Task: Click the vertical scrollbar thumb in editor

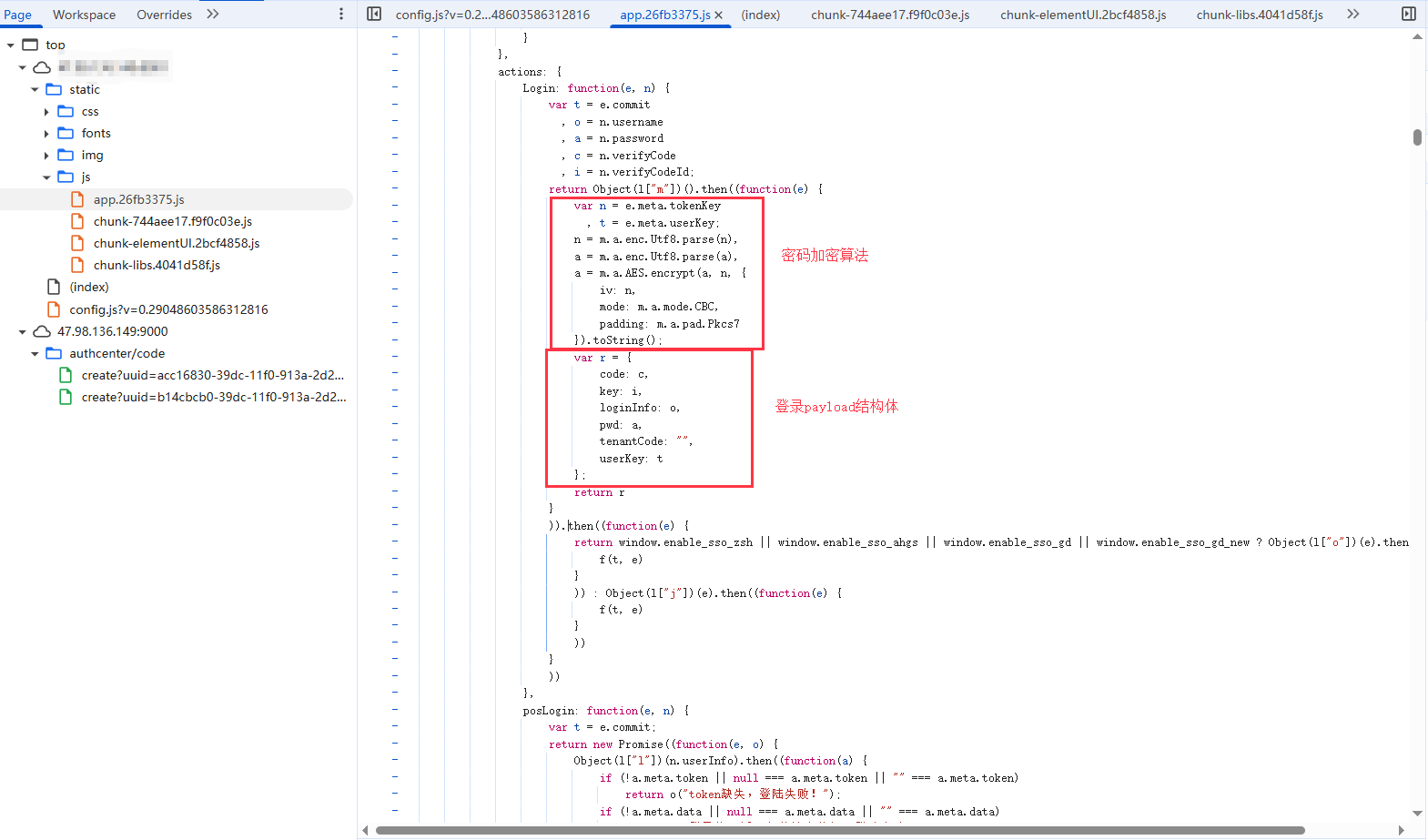Action: coord(1417,137)
